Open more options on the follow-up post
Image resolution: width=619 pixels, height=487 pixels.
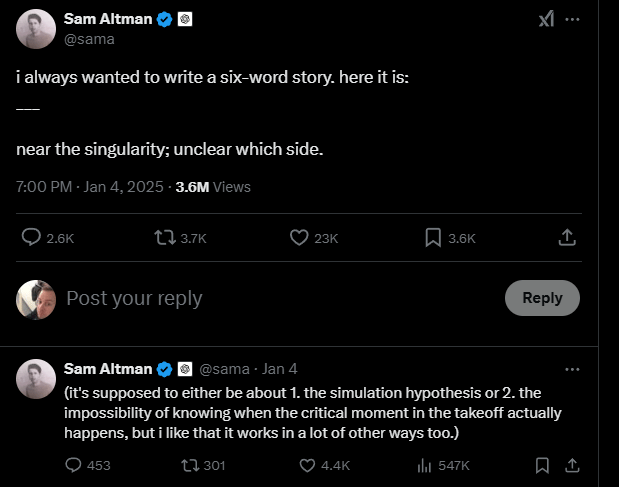[572, 369]
